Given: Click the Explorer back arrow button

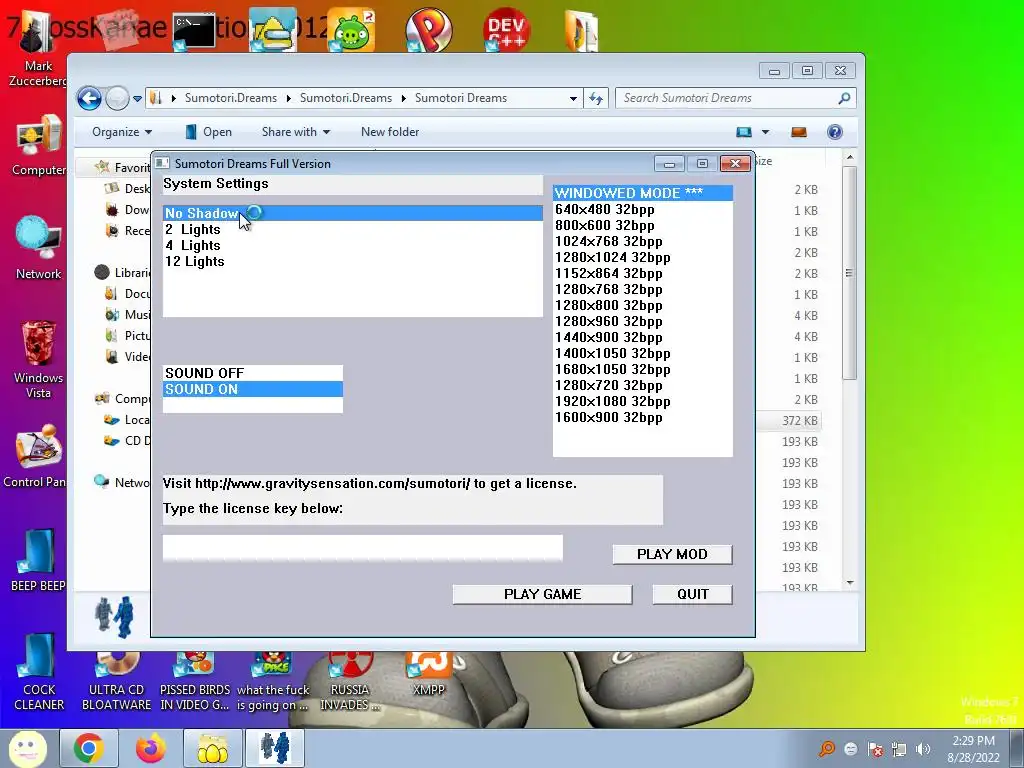Looking at the screenshot, I should 89,99.
